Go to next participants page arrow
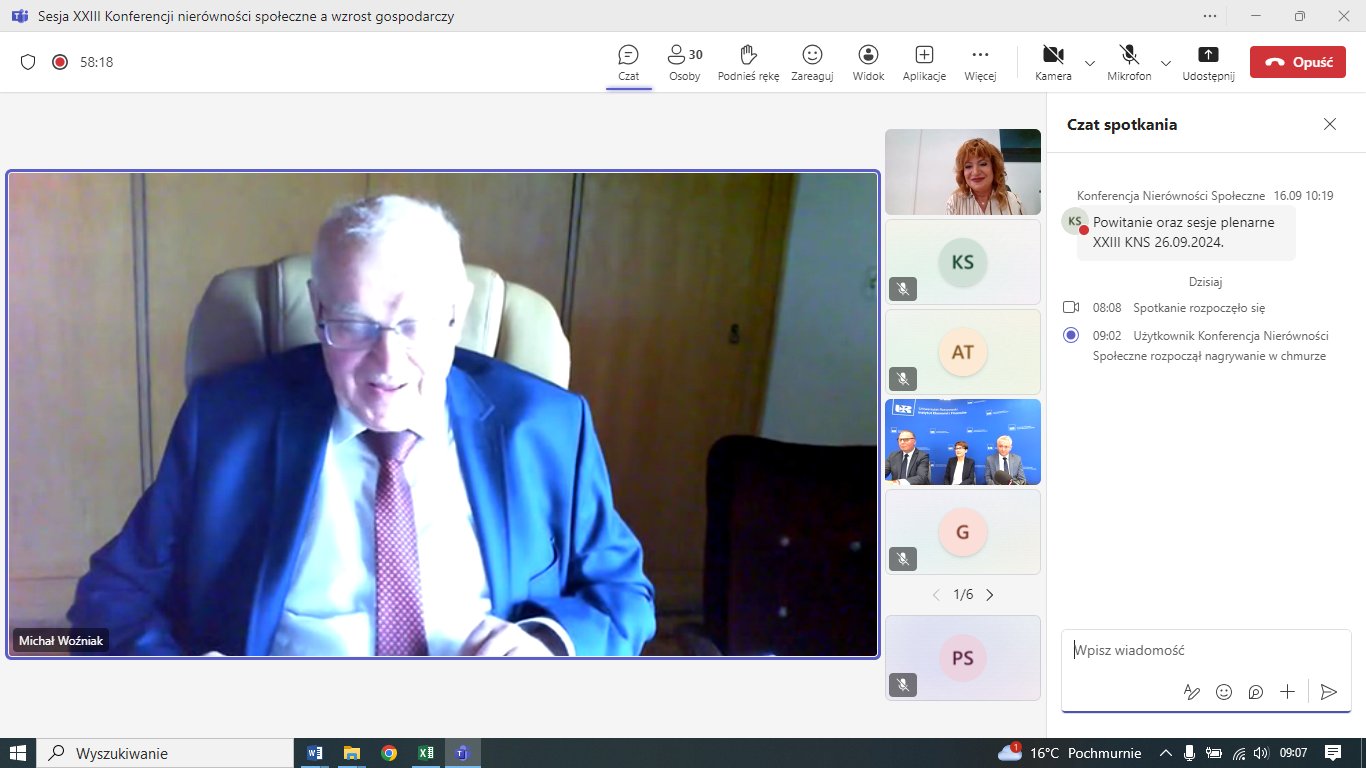Viewport: 1366px width, 768px height. 990,595
